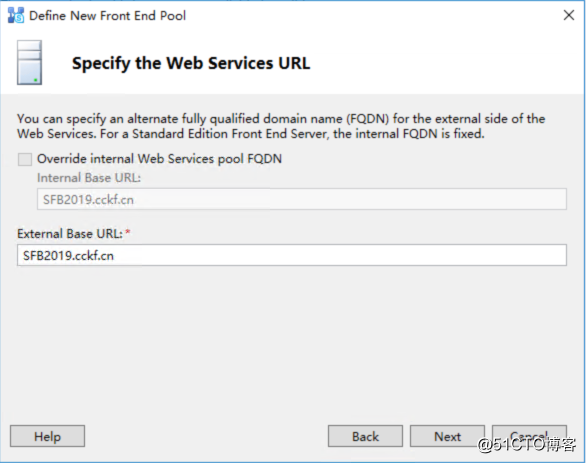Click the External Base URL label
Screen dimensions: 586x463
point(70,234)
